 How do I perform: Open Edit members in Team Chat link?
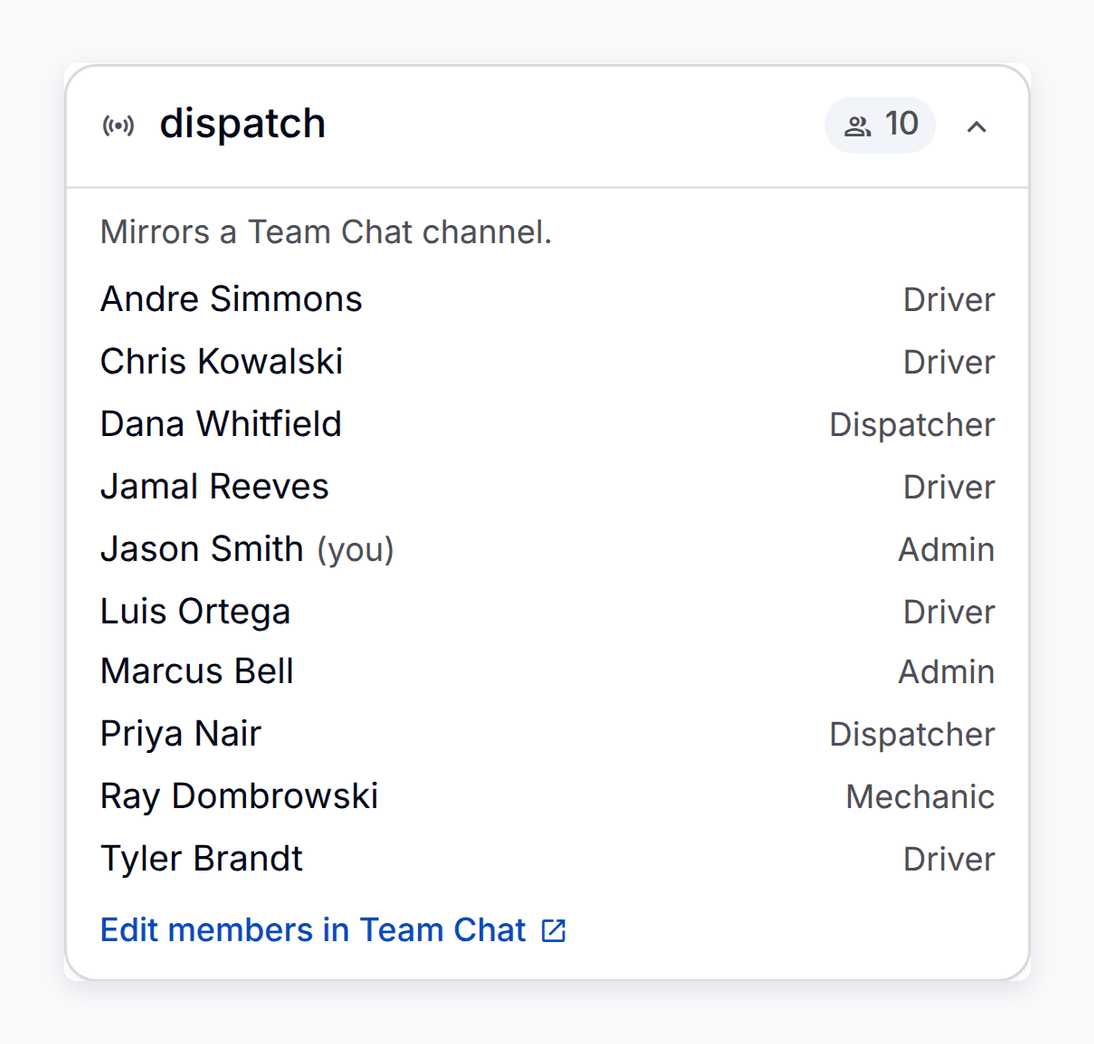point(334,930)
